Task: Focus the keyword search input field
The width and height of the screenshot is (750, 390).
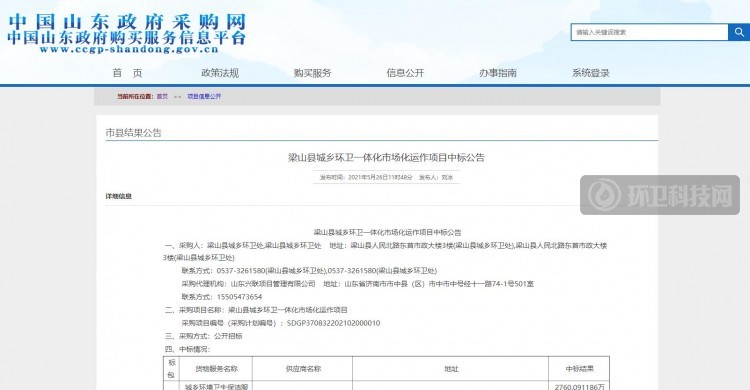Action: (x=650, y=32)
